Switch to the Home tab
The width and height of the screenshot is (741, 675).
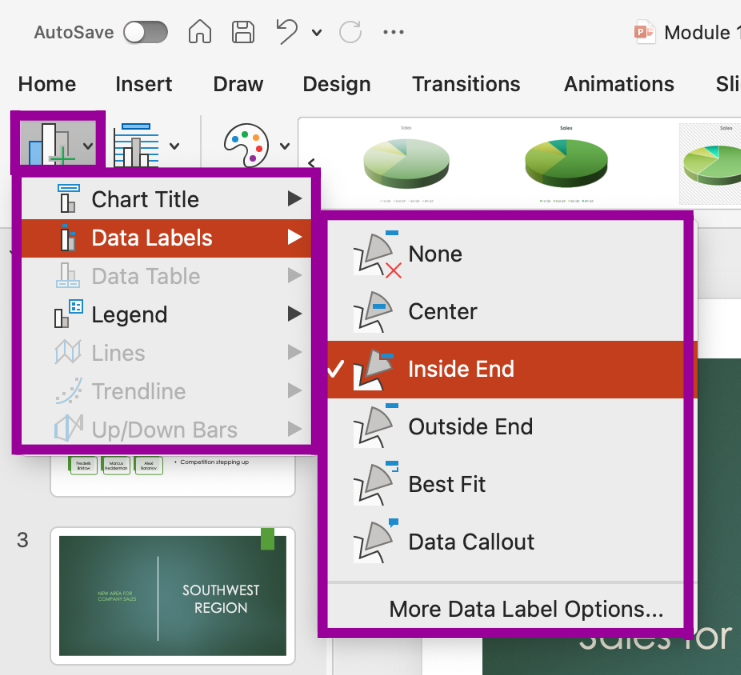[47, 84]
